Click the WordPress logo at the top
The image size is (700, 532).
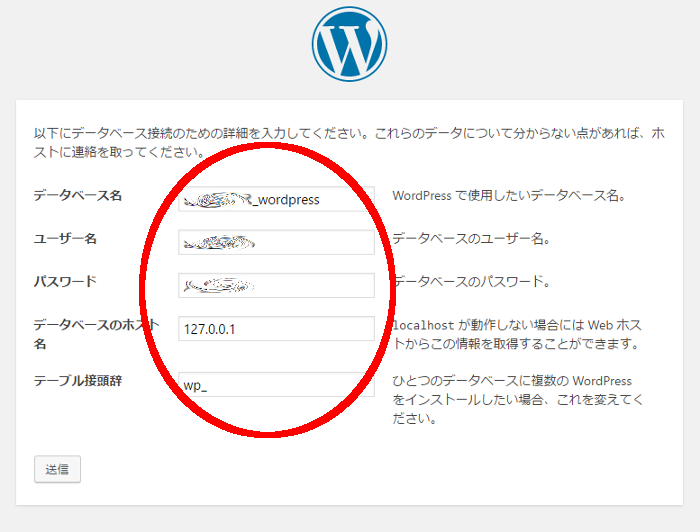(349, 45)
